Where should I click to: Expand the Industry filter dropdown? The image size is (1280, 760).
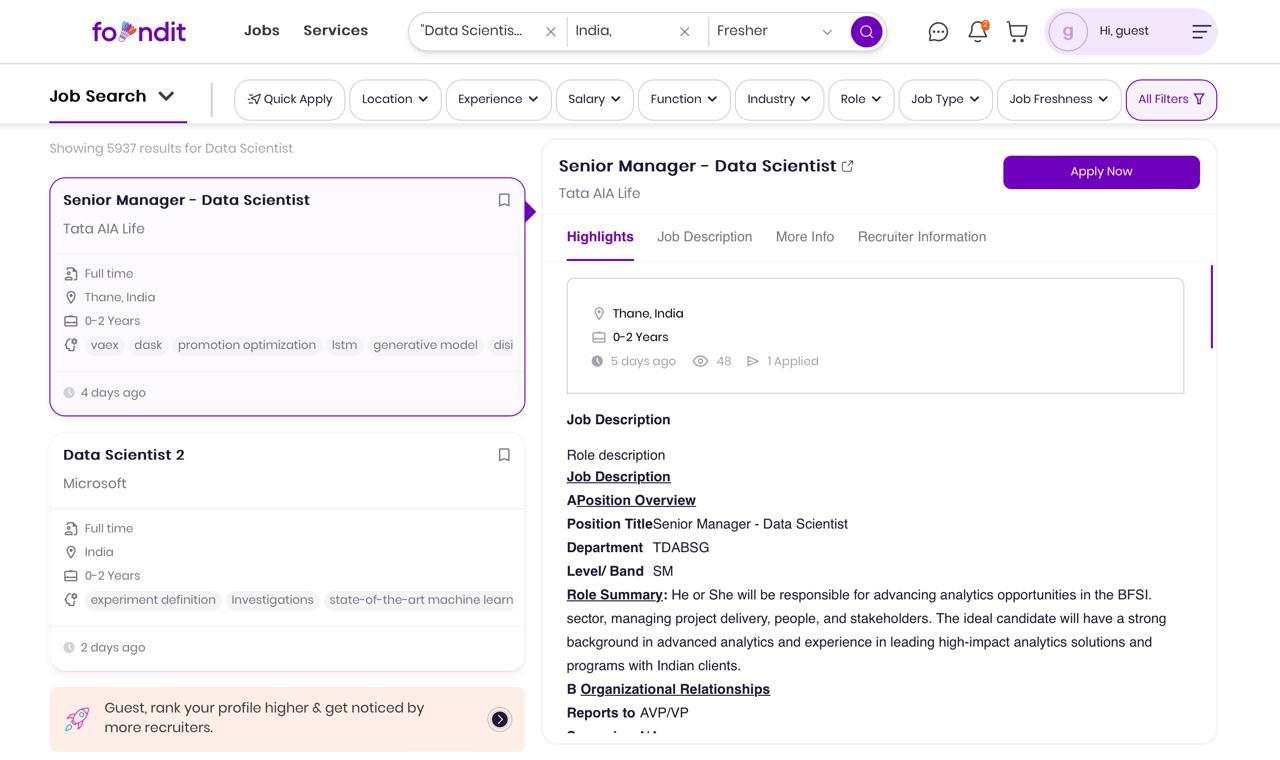click(779, 99)
